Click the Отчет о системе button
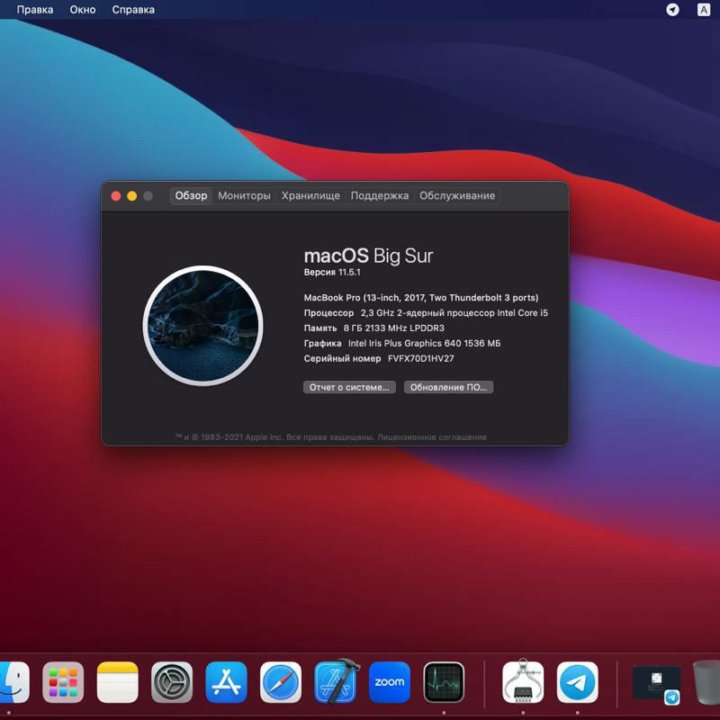 tap(349, 387)
